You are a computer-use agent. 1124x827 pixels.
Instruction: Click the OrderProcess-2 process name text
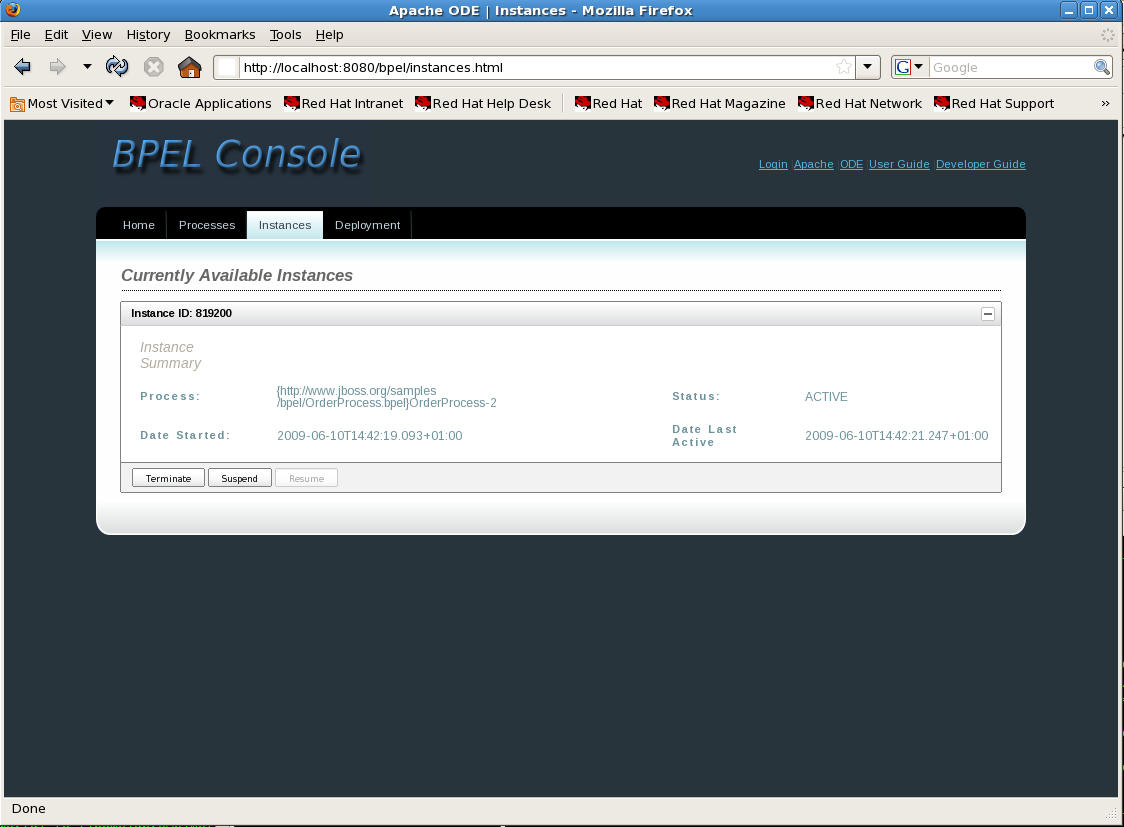[x=386, y=396]
